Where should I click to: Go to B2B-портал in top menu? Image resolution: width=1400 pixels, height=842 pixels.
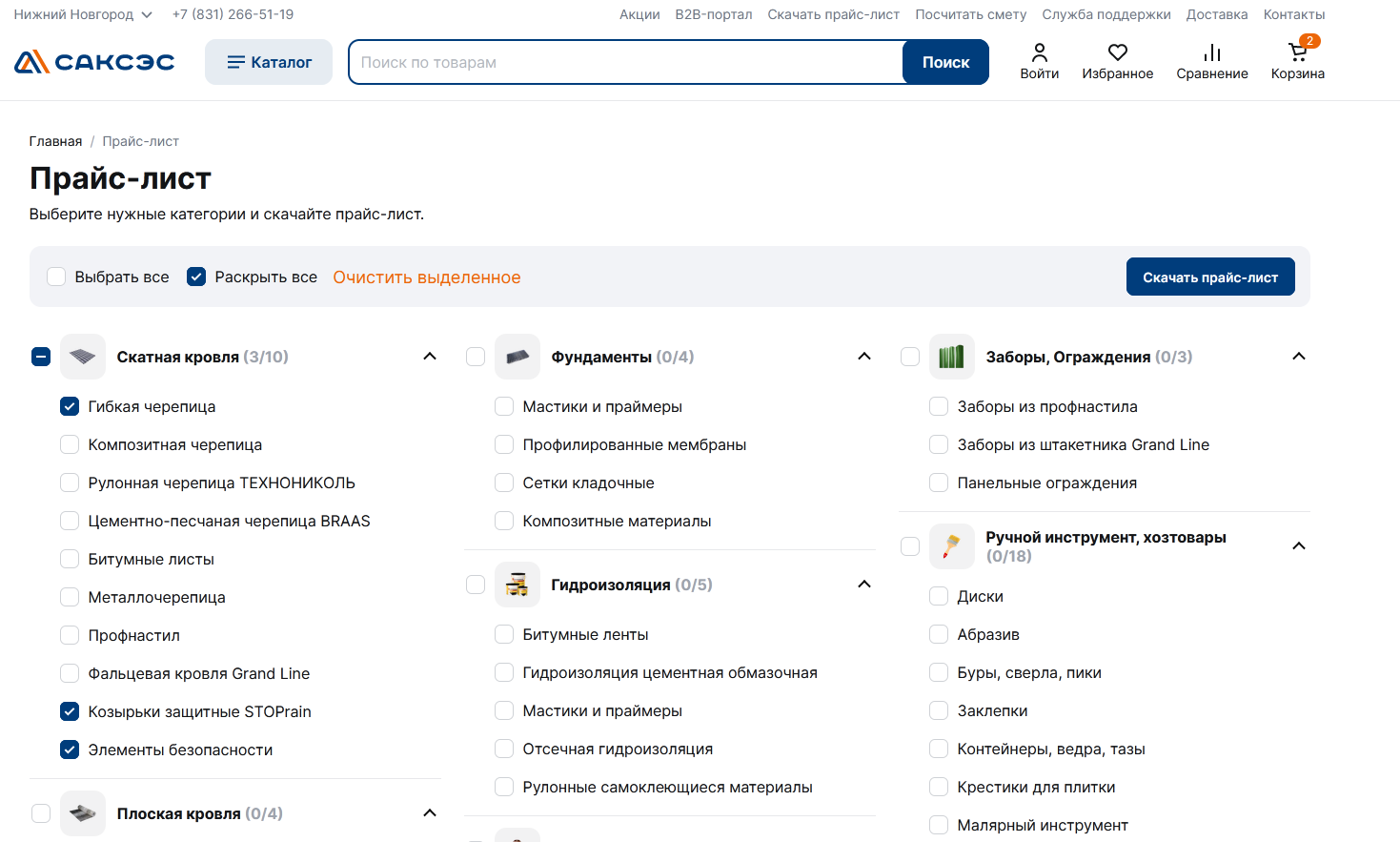(713, 14)
